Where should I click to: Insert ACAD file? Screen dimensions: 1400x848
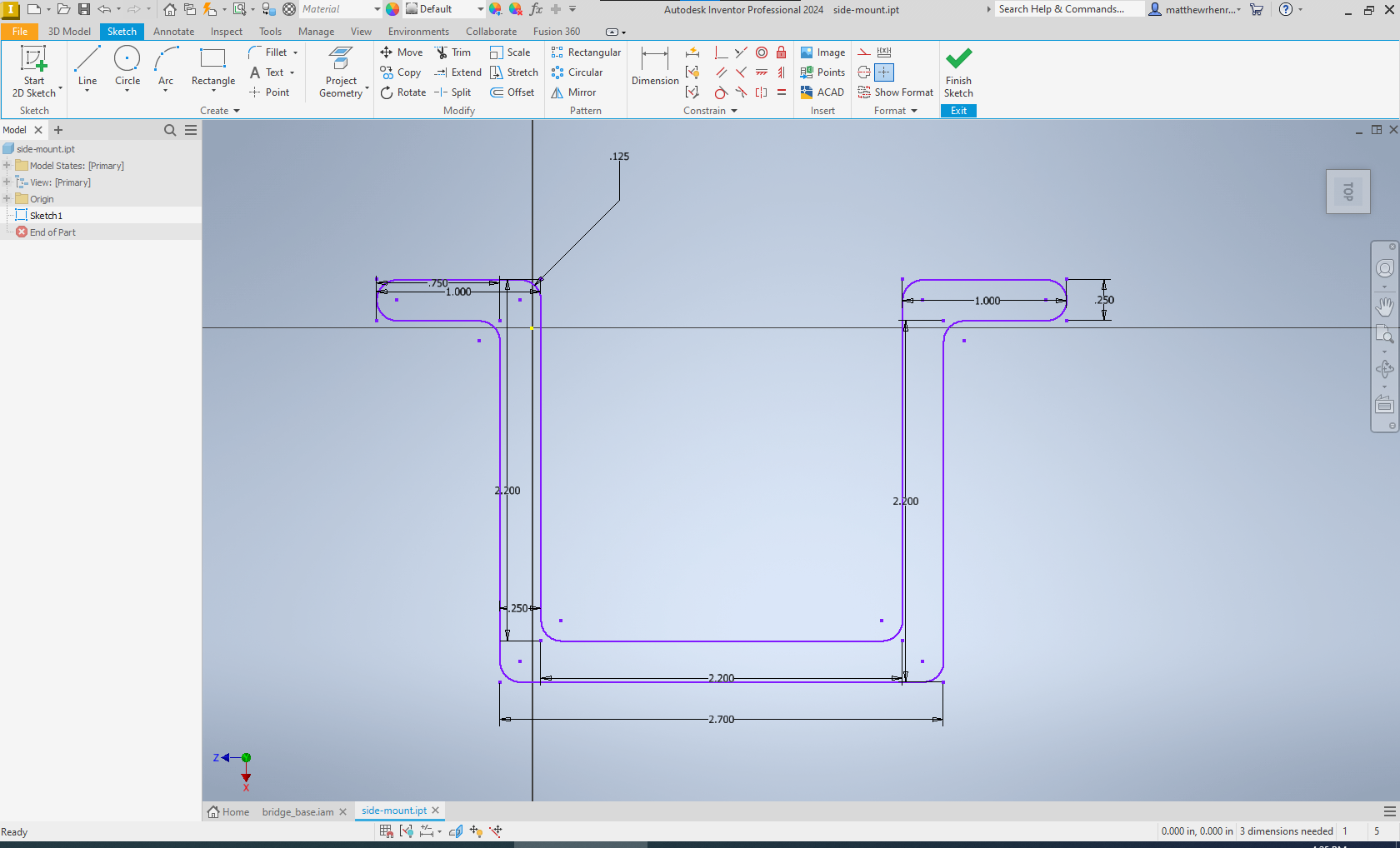point(822,92)
